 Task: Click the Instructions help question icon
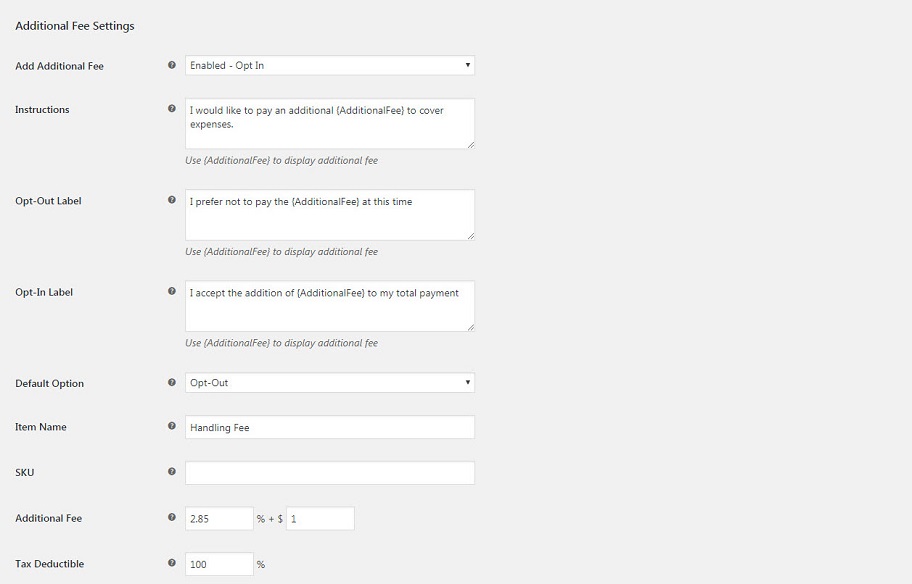point(172,108)
